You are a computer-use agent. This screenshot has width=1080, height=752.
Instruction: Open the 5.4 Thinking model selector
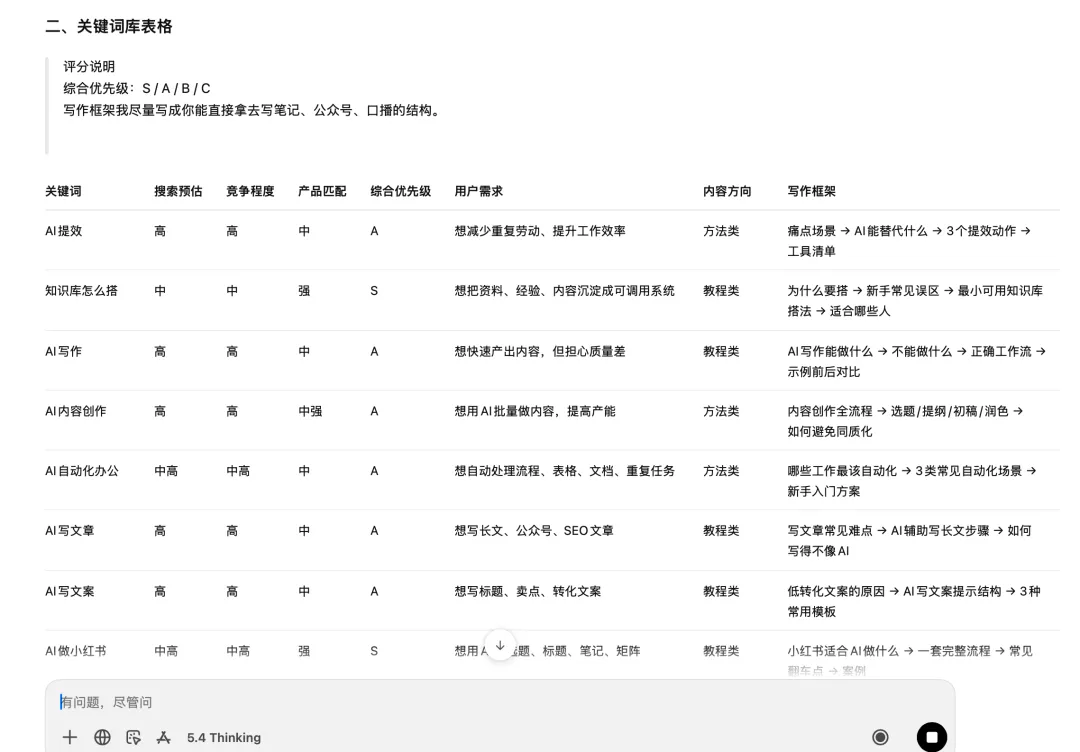(223, 737)
